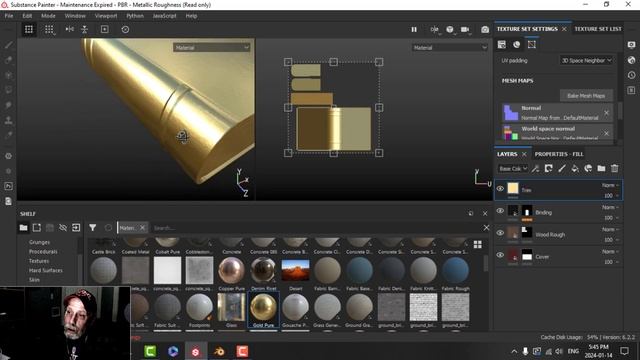Open the File menu
Image resolution: width=640 pixels, height=360 pixels.
tap(9, 16)
